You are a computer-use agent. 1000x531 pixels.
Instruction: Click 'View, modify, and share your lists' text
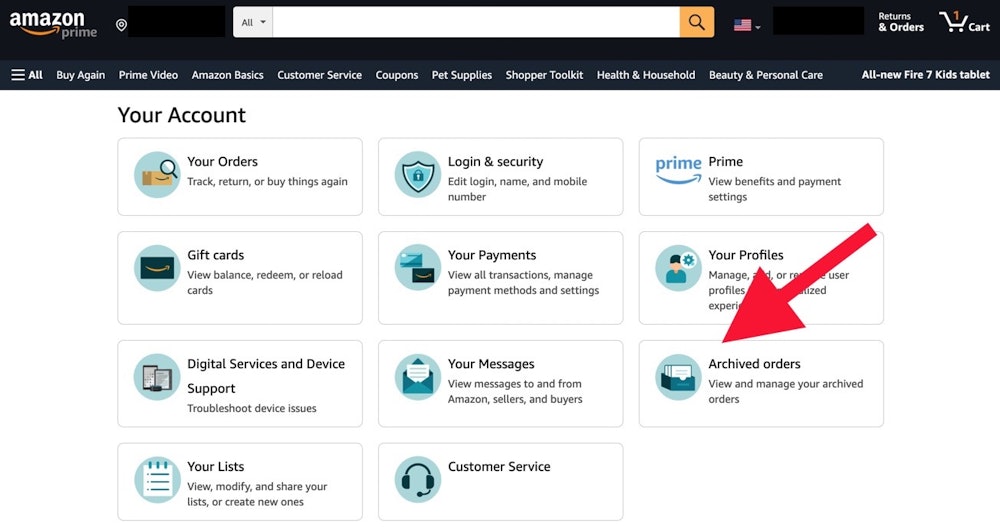click(x=257, y=494)
